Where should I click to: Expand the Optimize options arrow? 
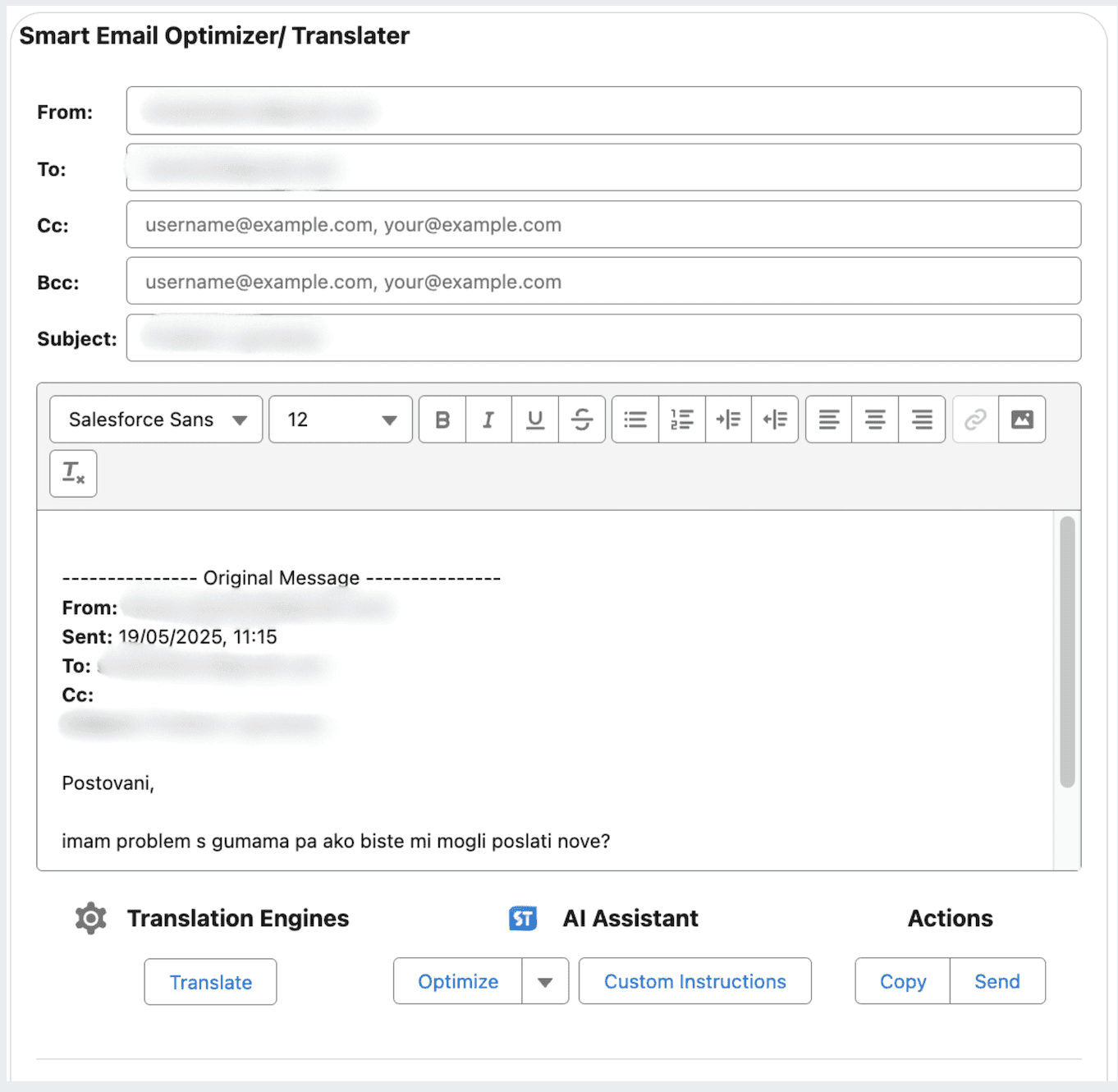546,981
